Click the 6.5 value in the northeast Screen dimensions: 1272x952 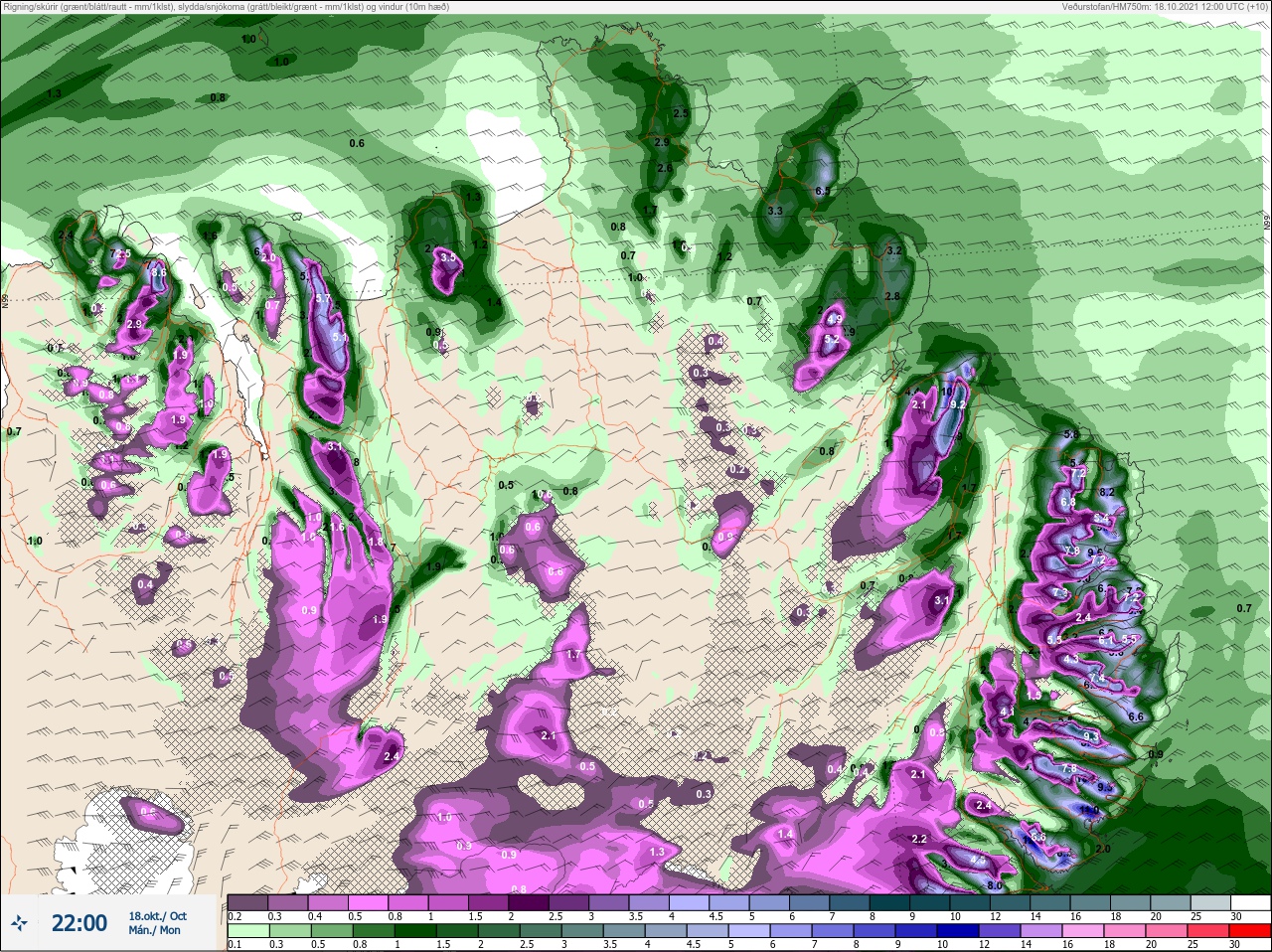point(822,191)
